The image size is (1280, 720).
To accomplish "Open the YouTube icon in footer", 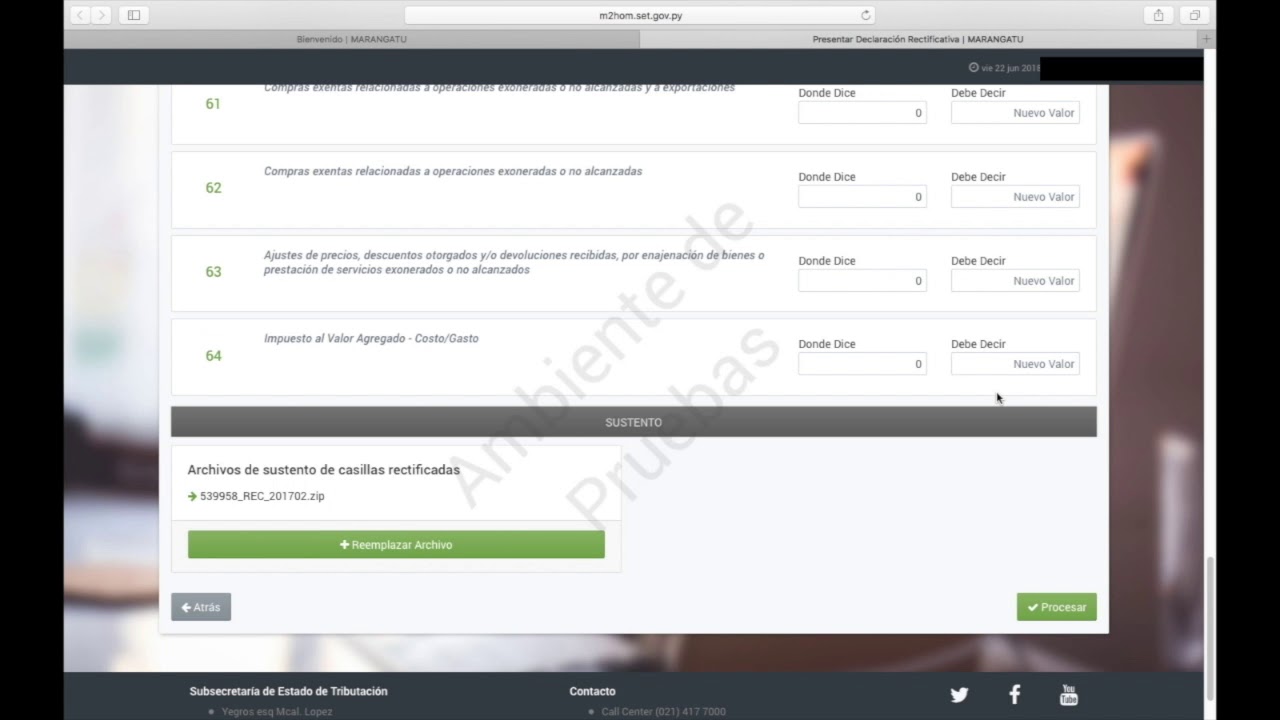I will click(1068, 695).
